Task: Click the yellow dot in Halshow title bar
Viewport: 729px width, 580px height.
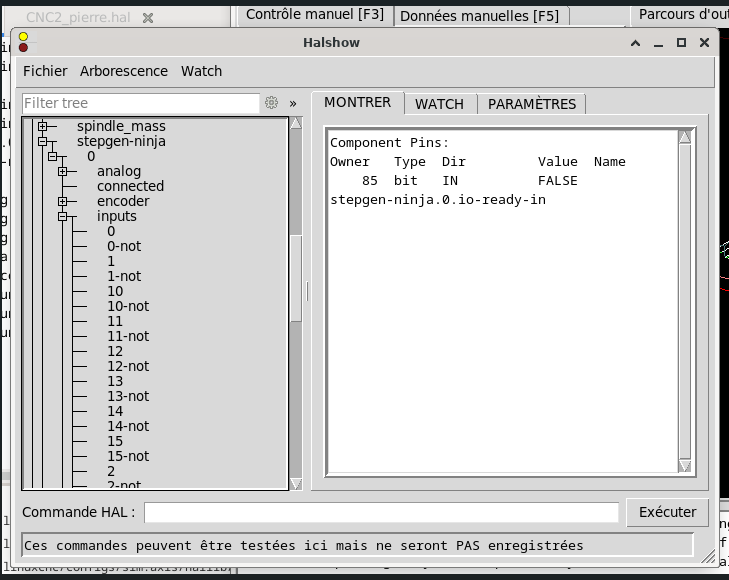Action: pos(23,37)
